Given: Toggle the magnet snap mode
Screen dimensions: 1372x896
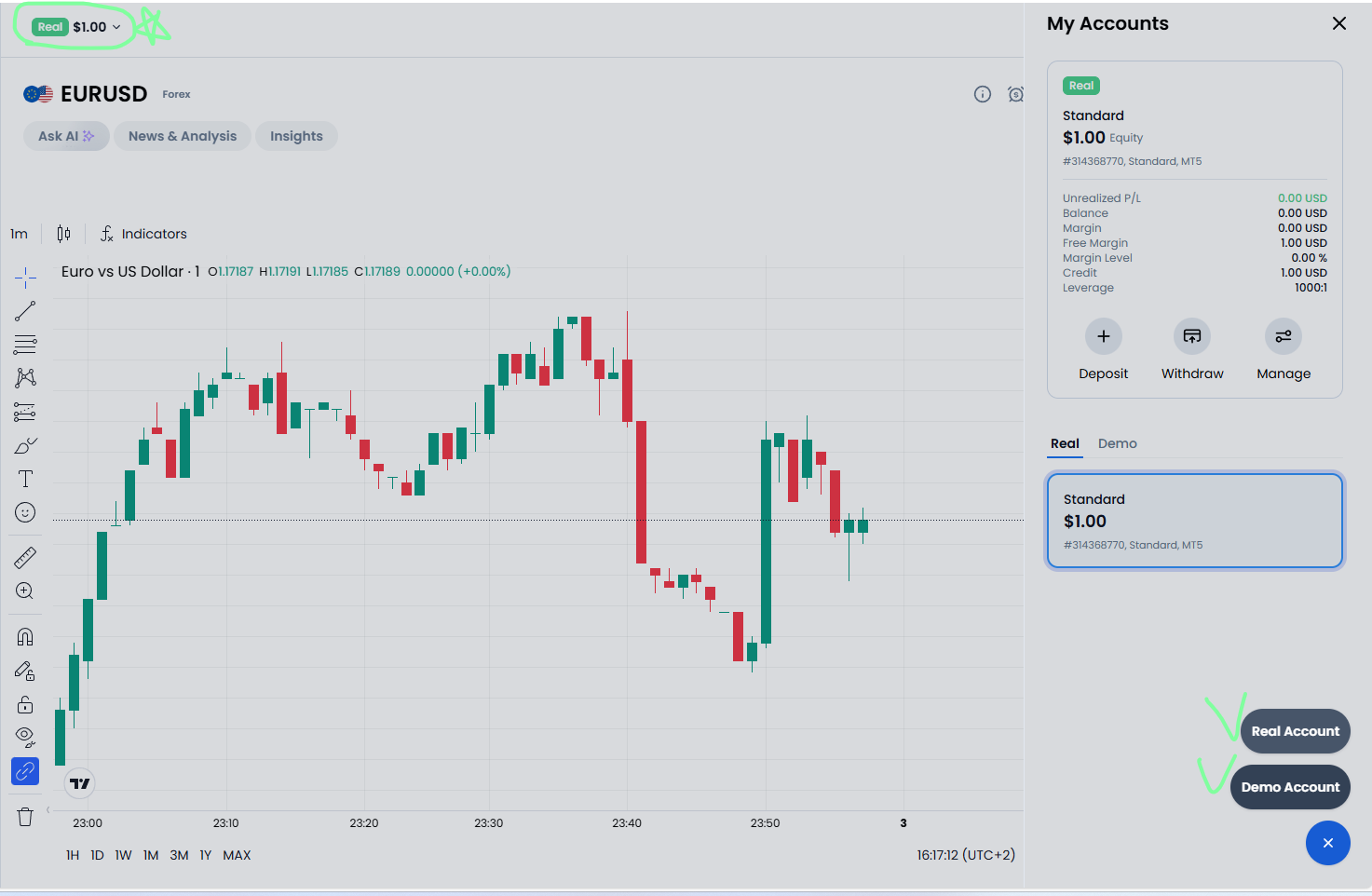Looking at the screenshot, I should [25, 637].
